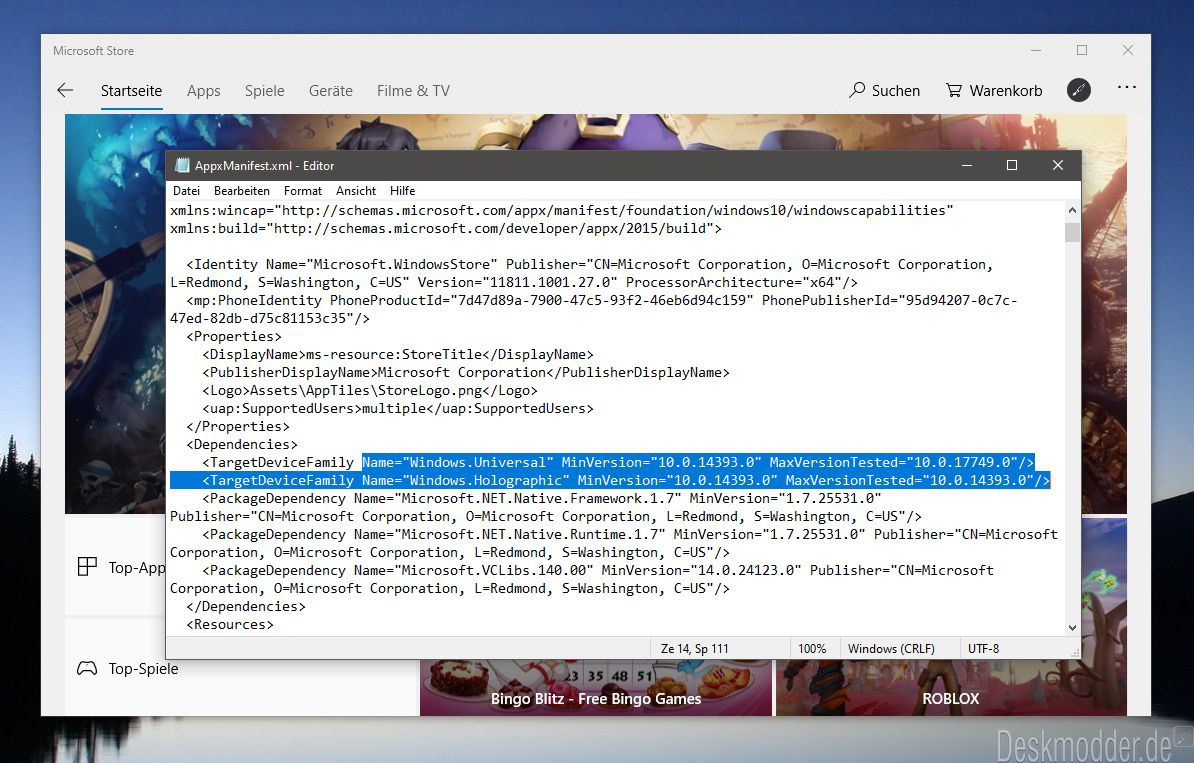The height and width of the screenshot is (763, 1194).
Task: Click the Editor window resize grip
Action: 1074,653
